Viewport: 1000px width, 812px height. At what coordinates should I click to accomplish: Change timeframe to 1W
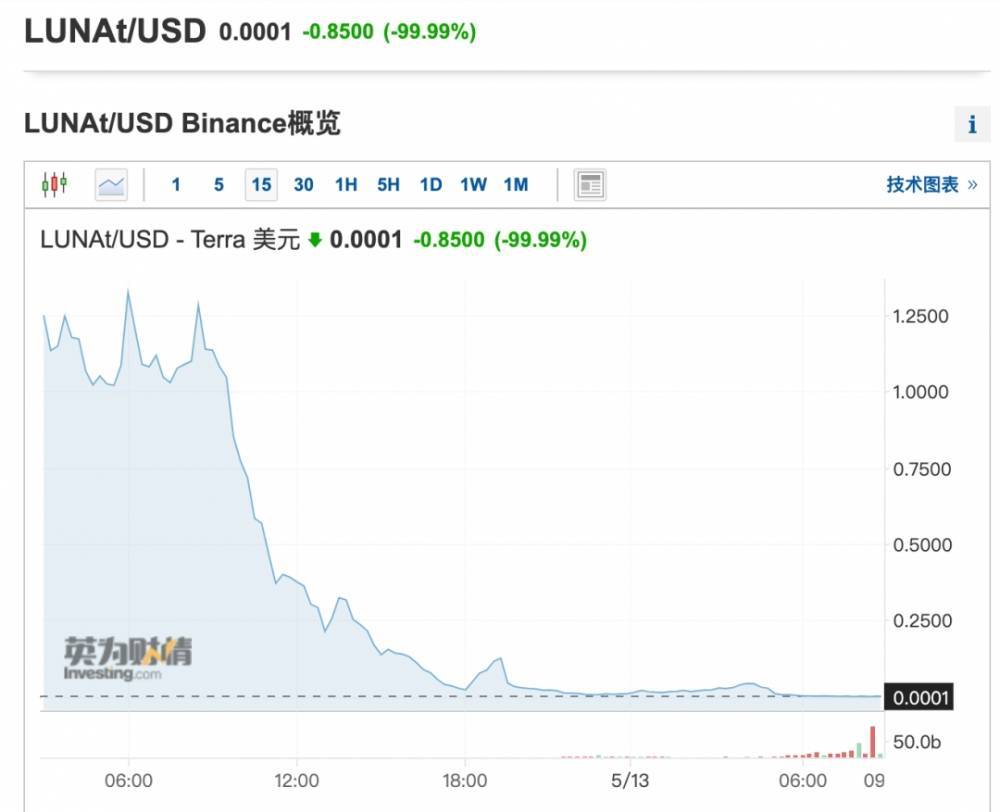(x=473, y=185)
